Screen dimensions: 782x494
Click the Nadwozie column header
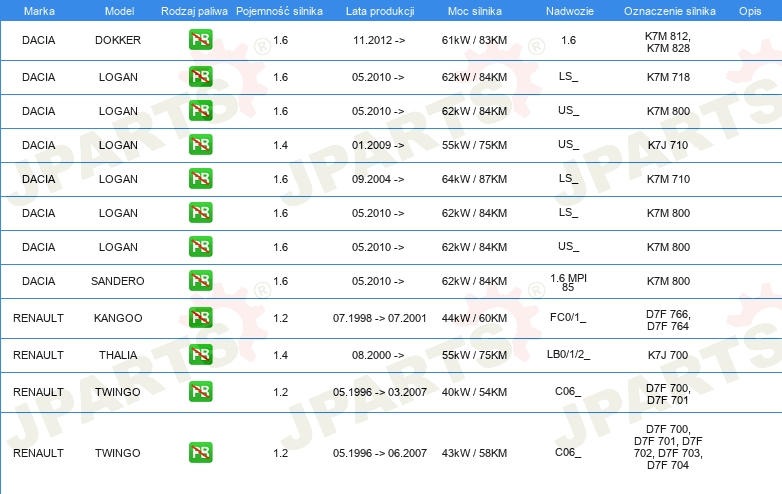pos(570,11)
